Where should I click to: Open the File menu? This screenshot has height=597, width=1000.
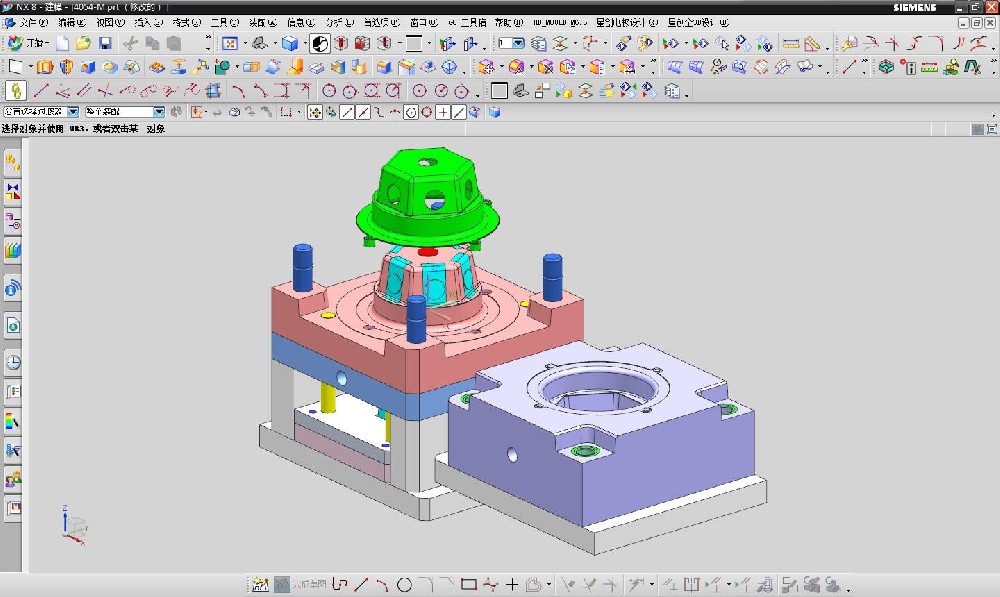(x=32, y=21)
